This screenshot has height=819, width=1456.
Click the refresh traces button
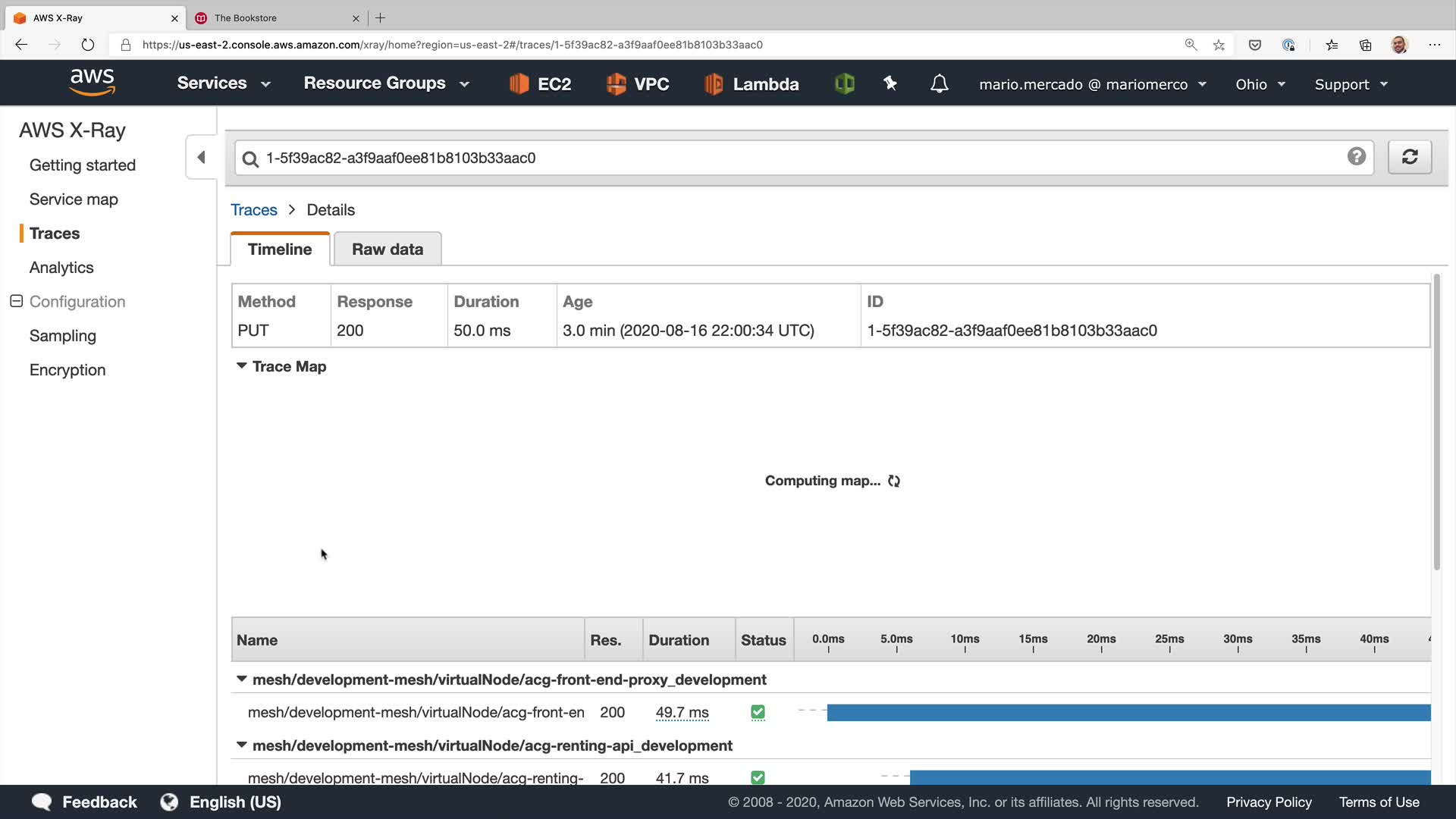[x=1410, y=157]
